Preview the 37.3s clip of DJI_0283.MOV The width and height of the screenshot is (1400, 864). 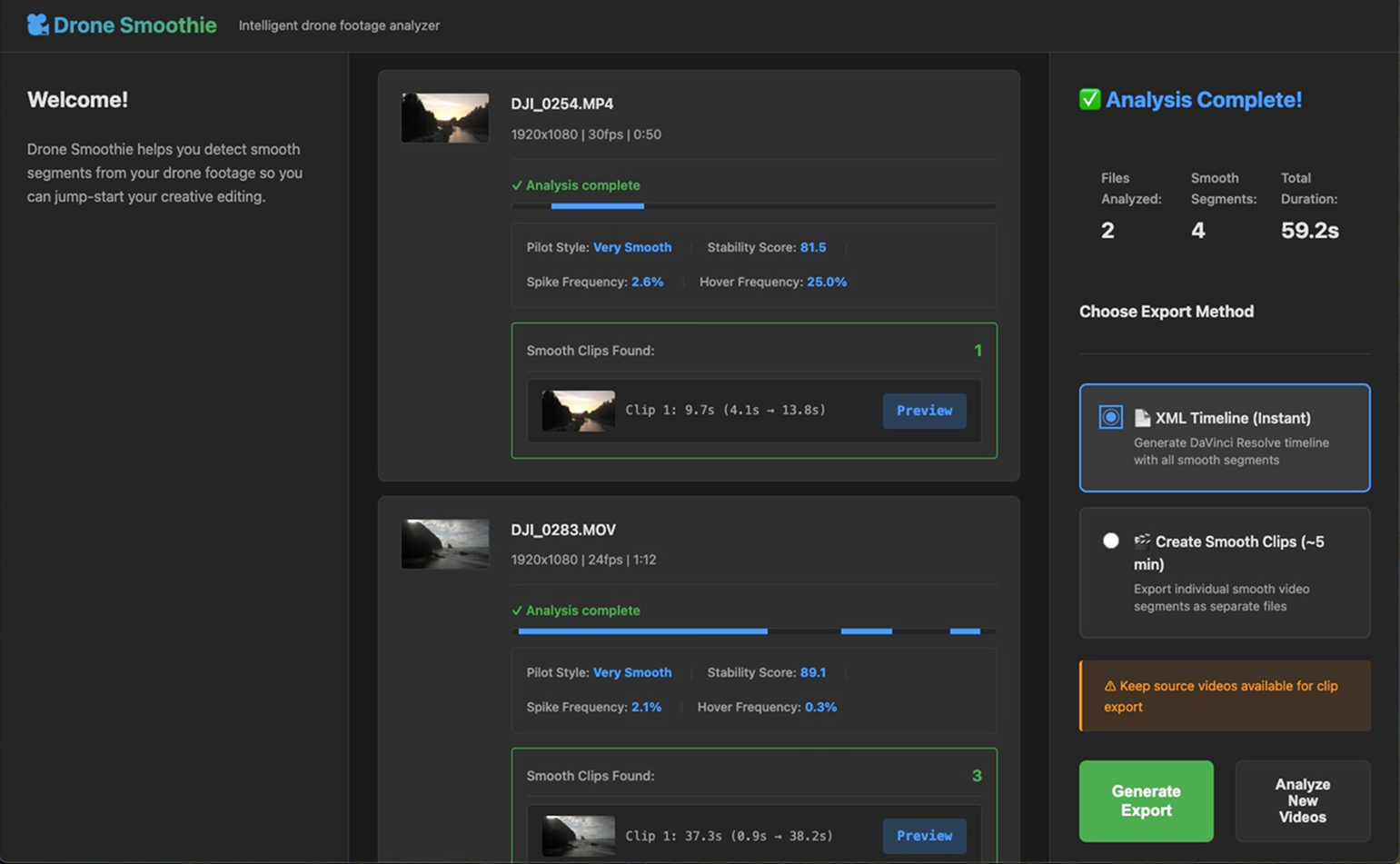[x=924, y=836]
